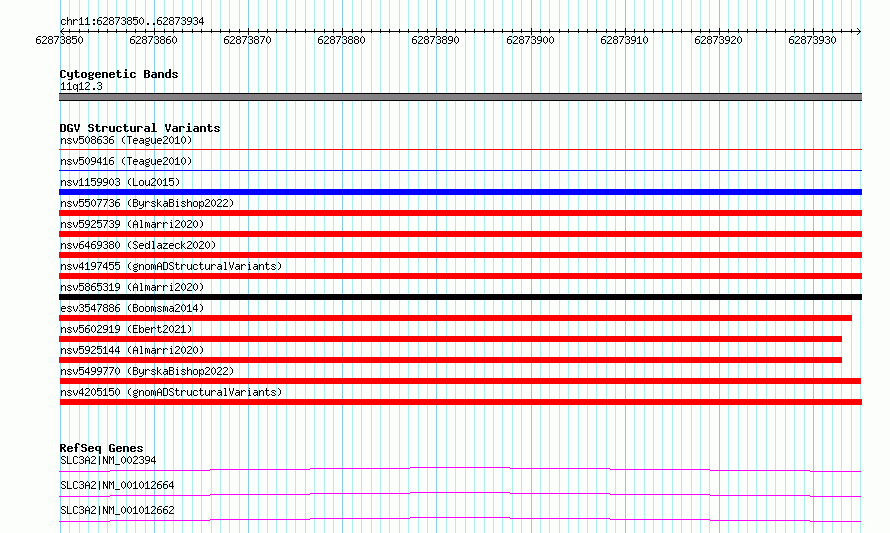
Task: Click the thick blue bar of nsv1159903
Action: click(460, 192)
